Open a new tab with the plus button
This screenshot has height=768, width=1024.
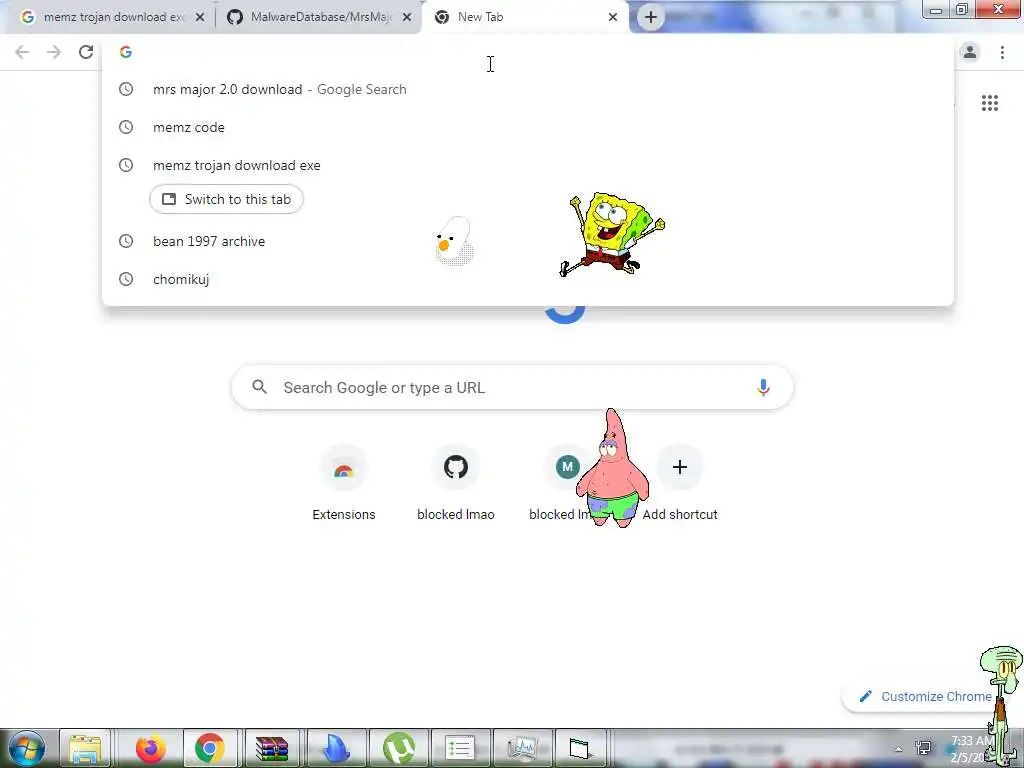tap(650, 17)
